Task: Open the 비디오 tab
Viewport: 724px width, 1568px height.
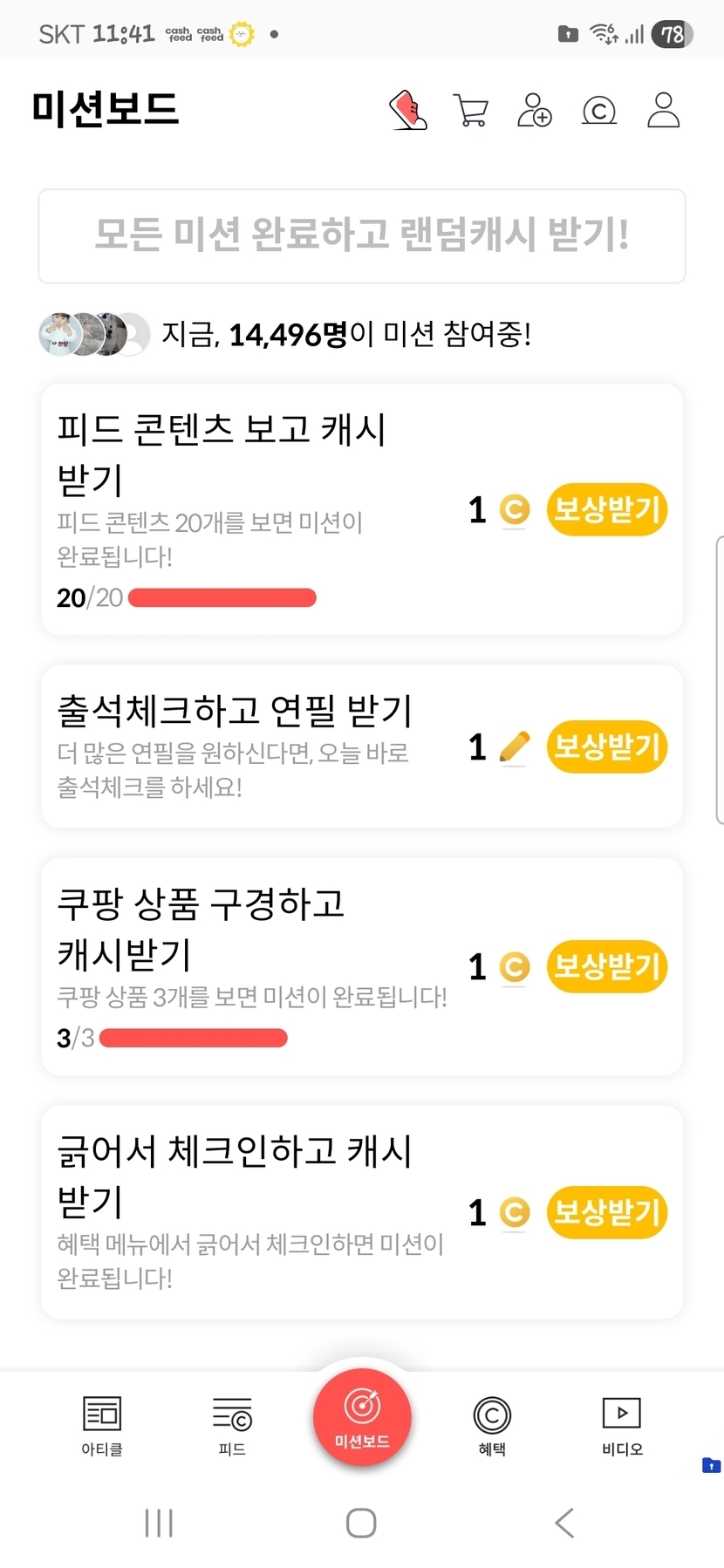Action: (x=622, y=1425)
